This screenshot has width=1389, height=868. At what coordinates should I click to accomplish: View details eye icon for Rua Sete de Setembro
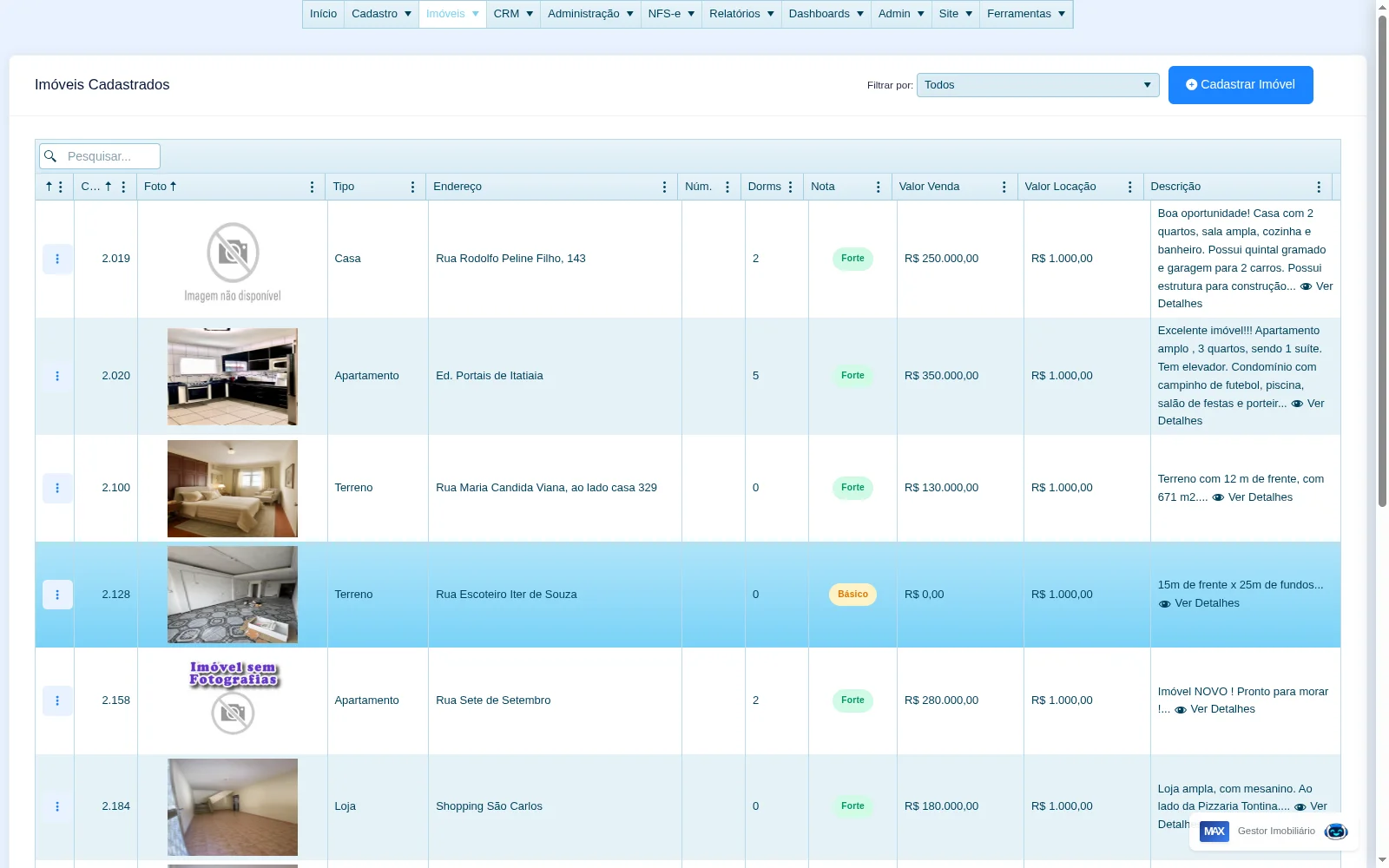click(1181, 710)
